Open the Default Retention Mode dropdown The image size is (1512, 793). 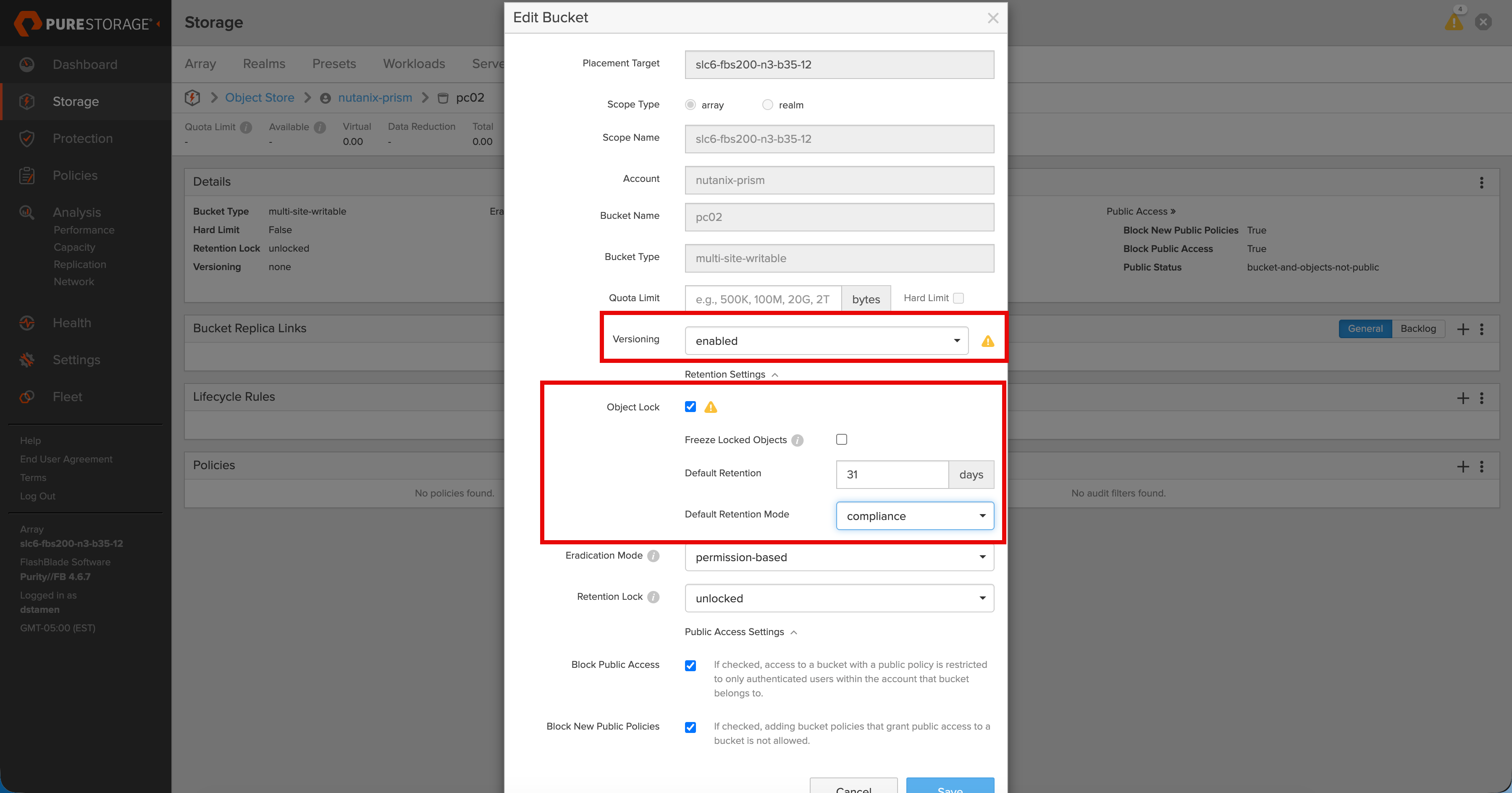point(914,516)
